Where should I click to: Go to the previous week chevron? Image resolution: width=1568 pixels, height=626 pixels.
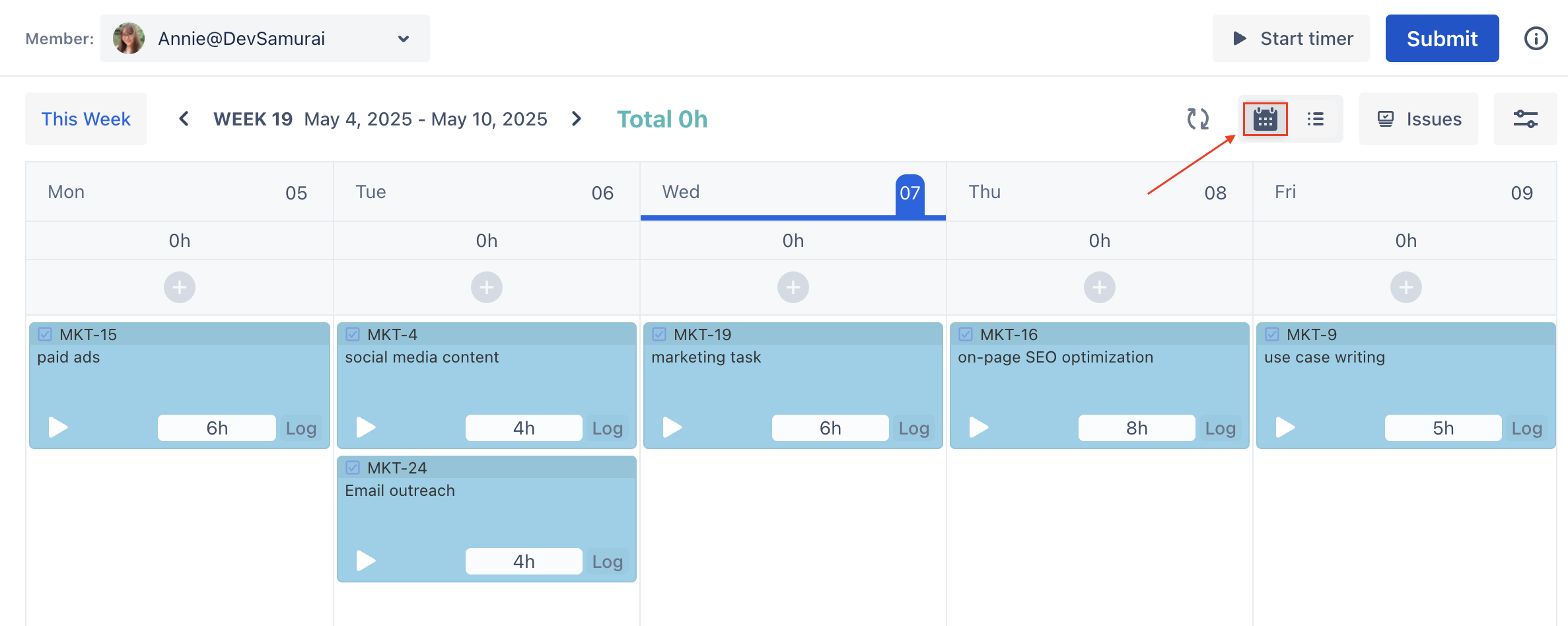(184, 119)
